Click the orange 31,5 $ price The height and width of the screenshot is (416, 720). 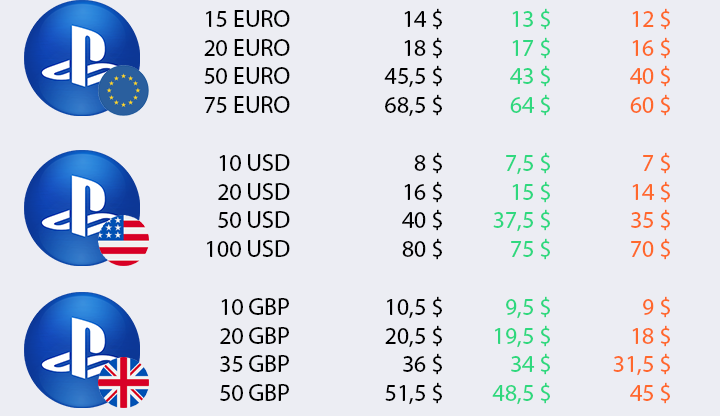coord(642,365)
